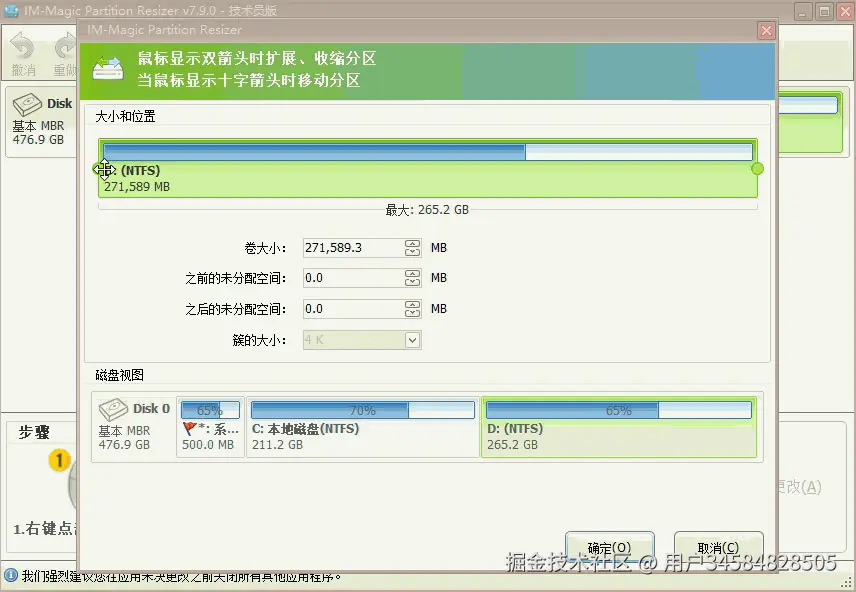This screenshot has width=856, height=592.
Task: Click the partition resize icon in green header
Action: click(108, 69)
